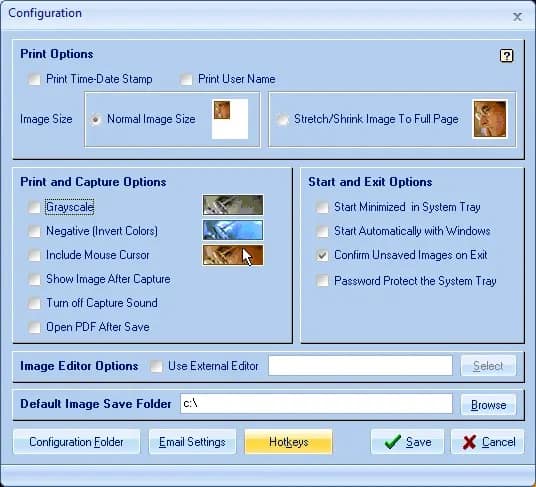The height and width of the screenshot is (487, 536).
Task: Enable the Print Time-Date Stamp checkbox
Action: click(34, 79)
